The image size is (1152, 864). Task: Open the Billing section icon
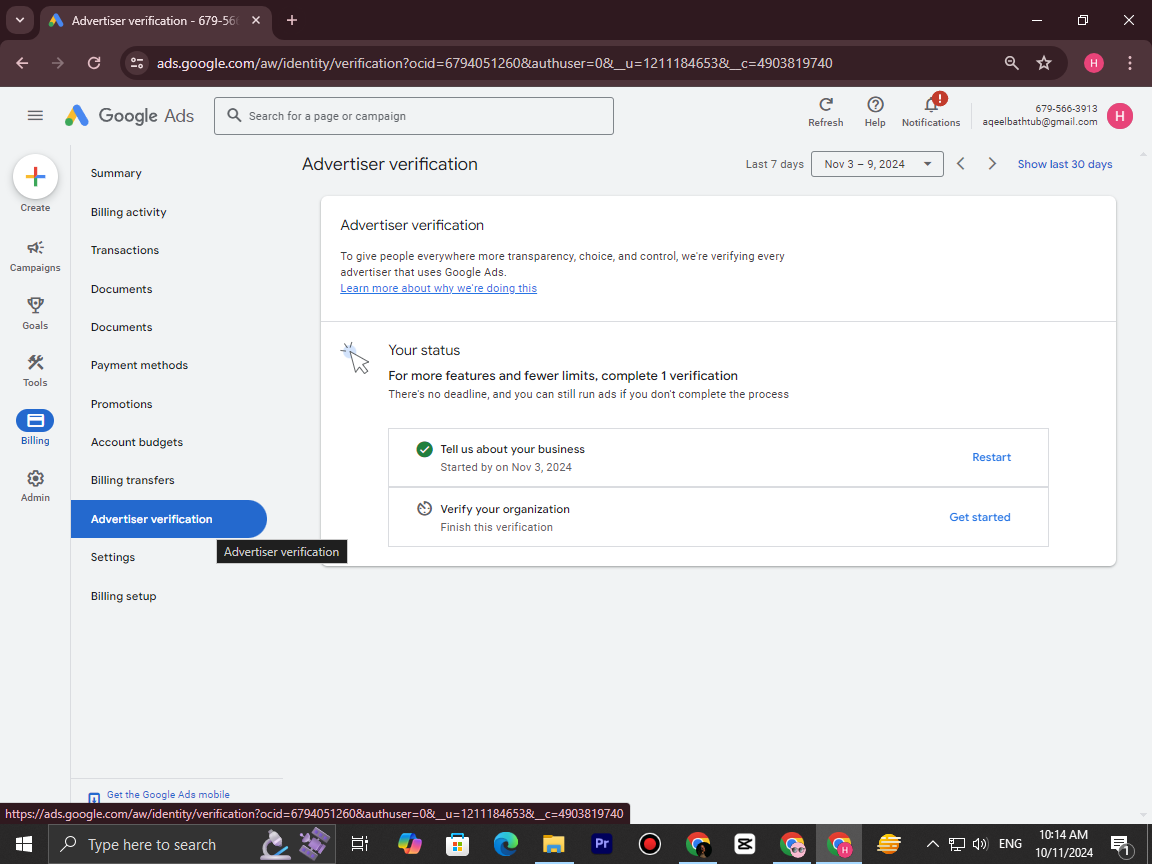click(35, 420)
